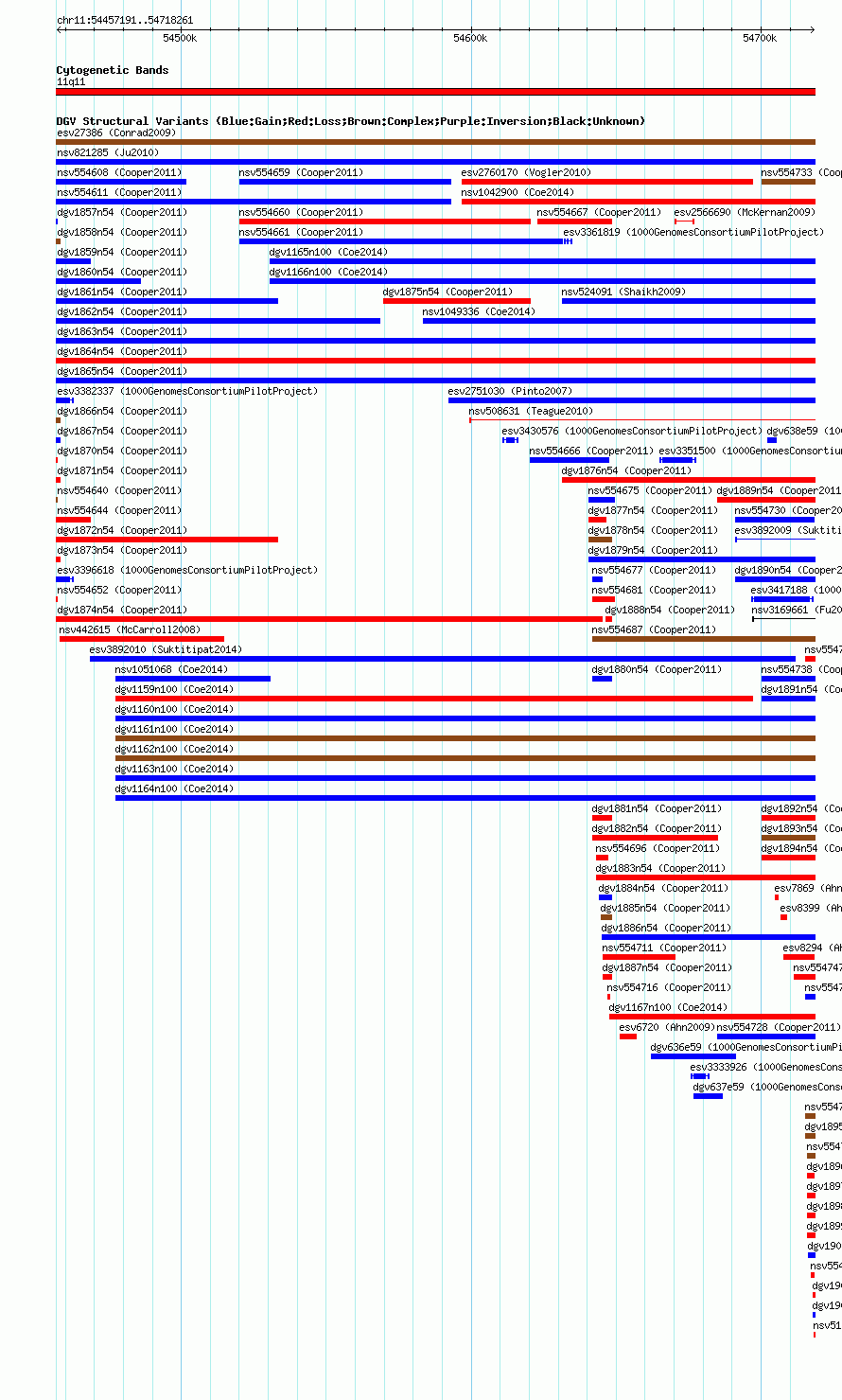
Task: Click dgv1875n54 (Cooper2011) label
Action: (x=447, y=292)
